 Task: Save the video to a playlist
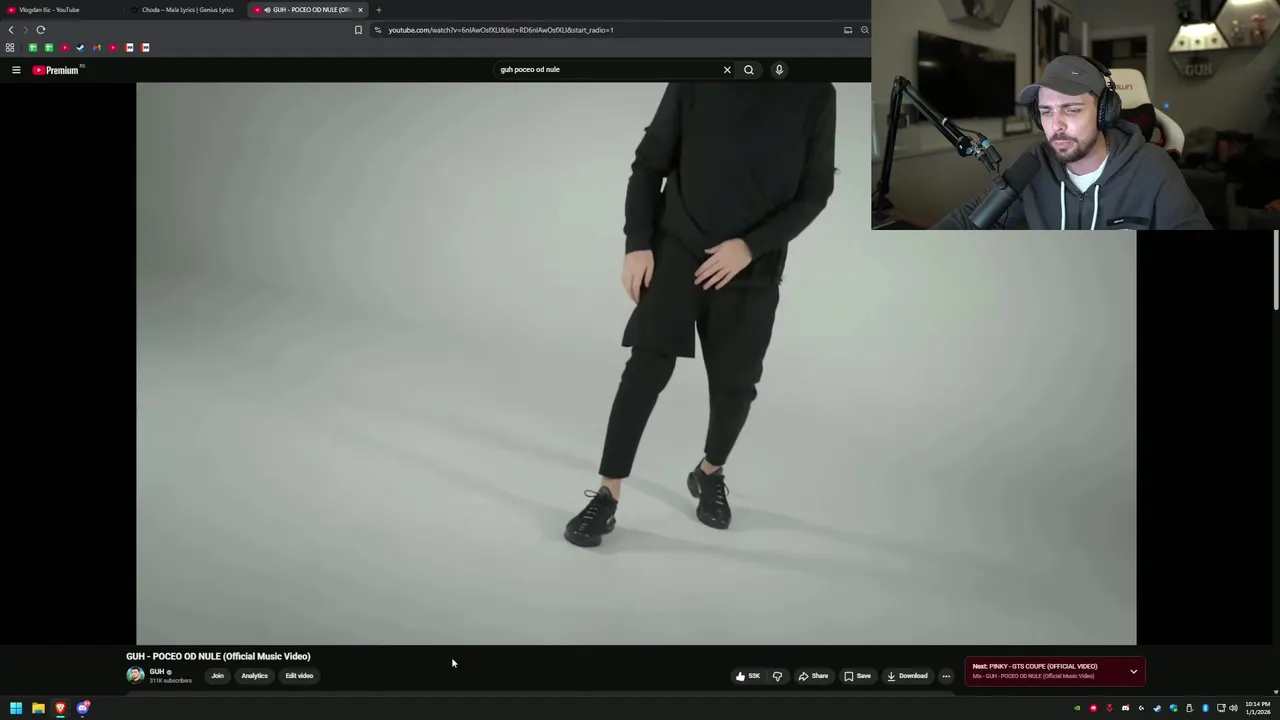coord(857,676)
